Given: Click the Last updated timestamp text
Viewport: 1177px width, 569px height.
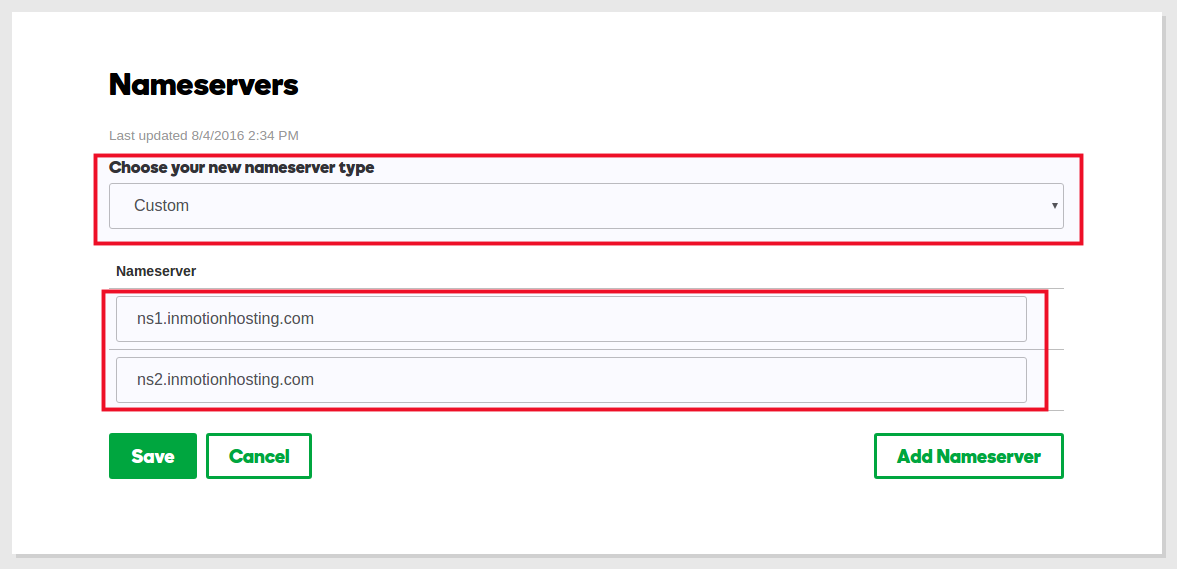Looking at the screenshot, I should point(203,135).
